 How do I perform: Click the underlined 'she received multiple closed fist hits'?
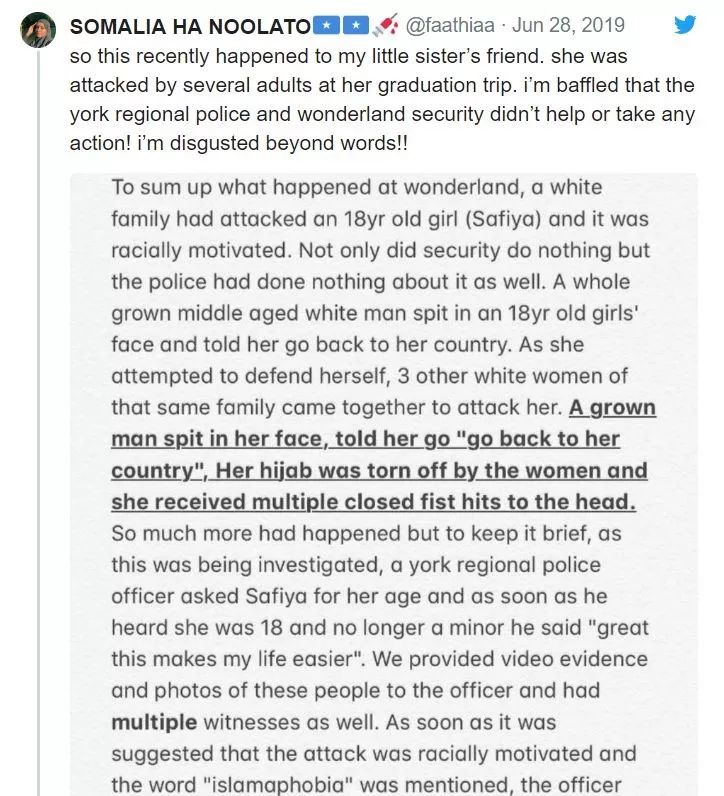(x=373, y=502)
